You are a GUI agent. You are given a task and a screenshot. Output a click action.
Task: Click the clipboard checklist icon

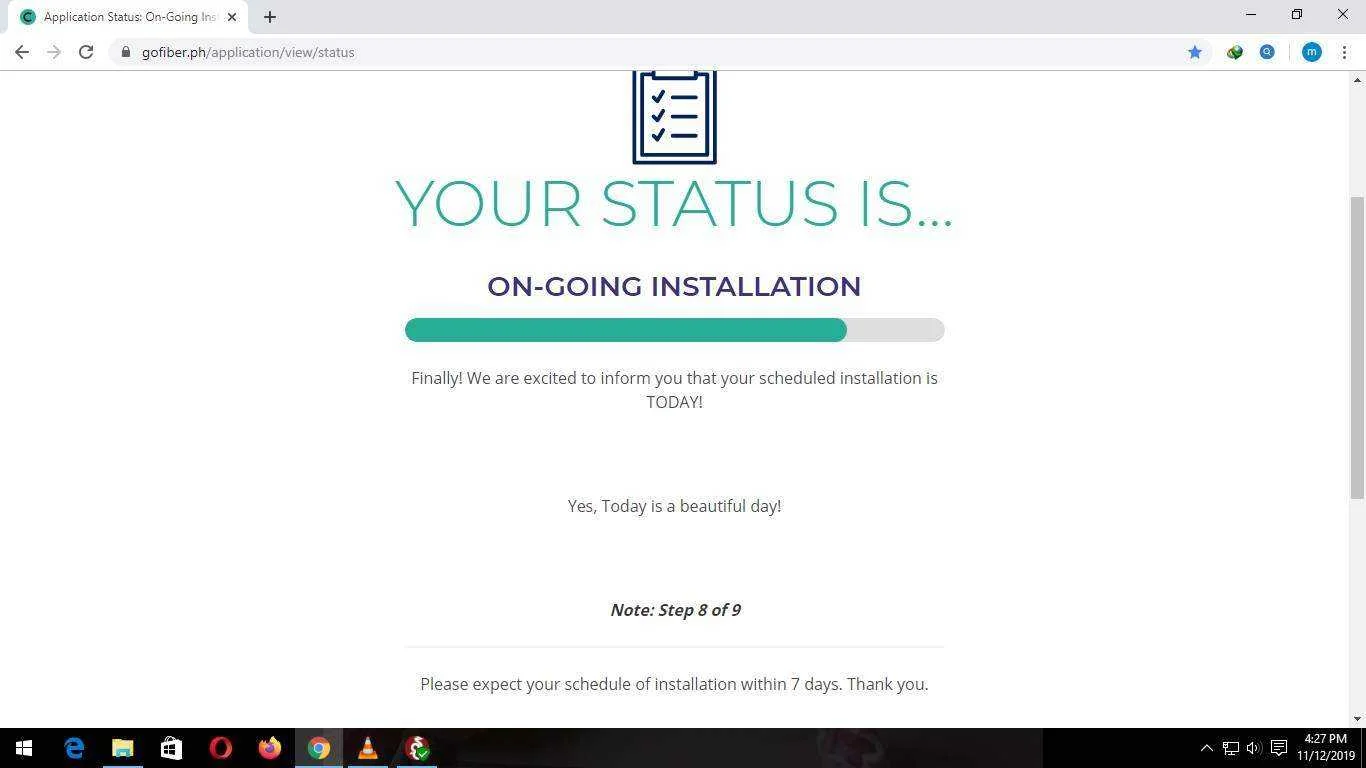(x=675, y=116)
